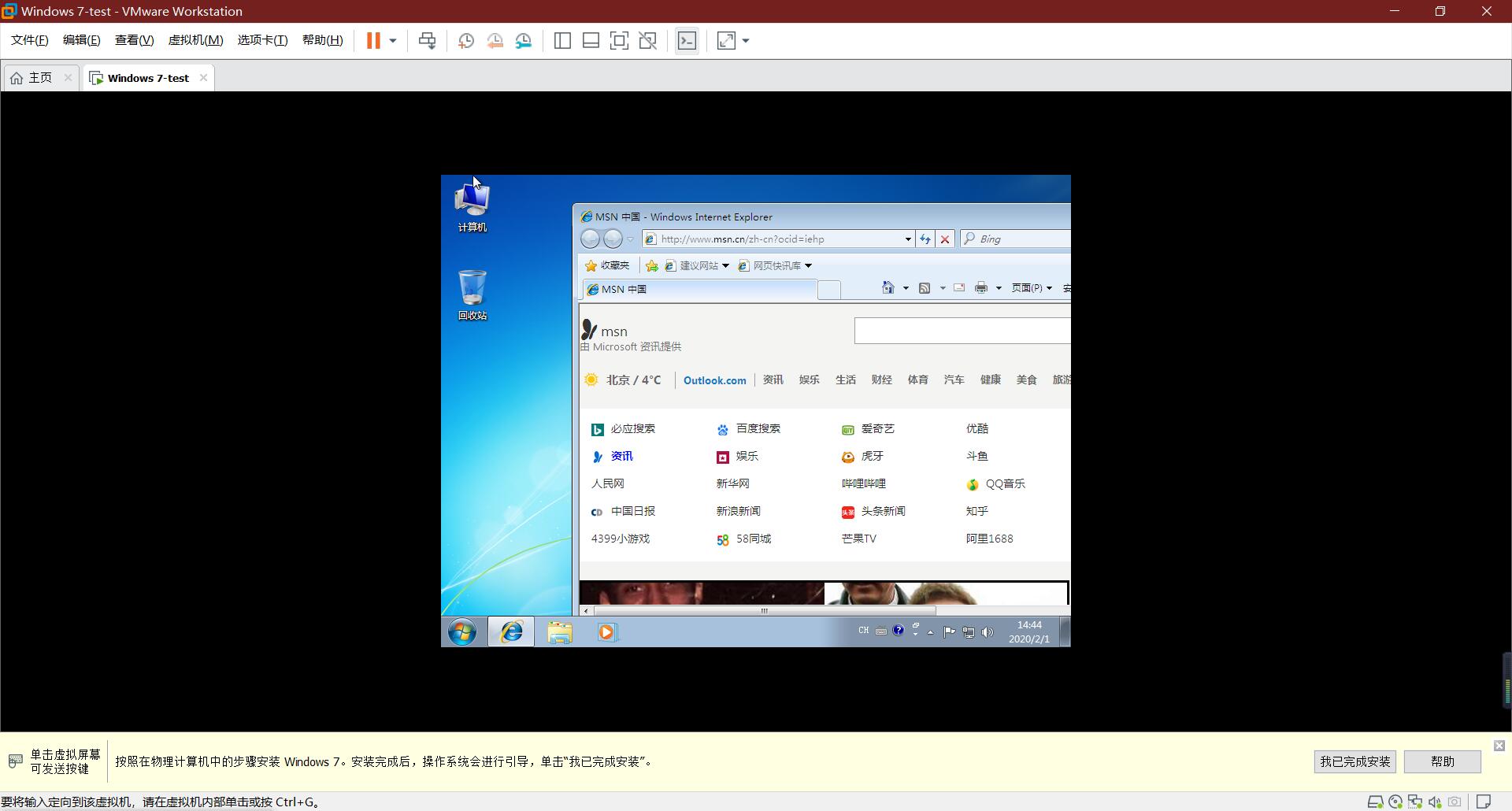This screenshot has width=1512, height=811.
Task: Expand the 建议网站 dropdown
Action: click(x=725, y=266)
